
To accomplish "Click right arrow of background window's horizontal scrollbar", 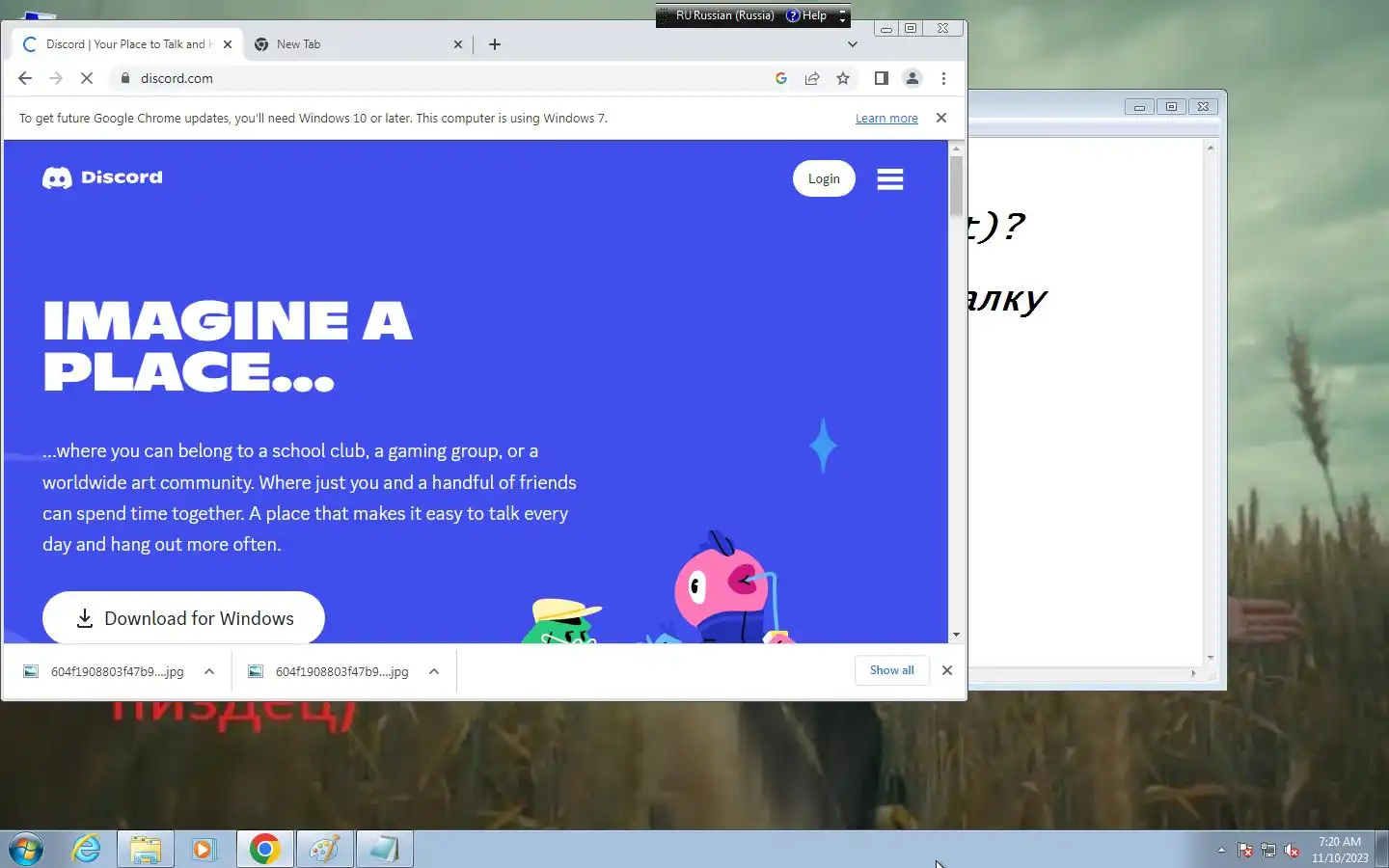I will [1193, 673].
